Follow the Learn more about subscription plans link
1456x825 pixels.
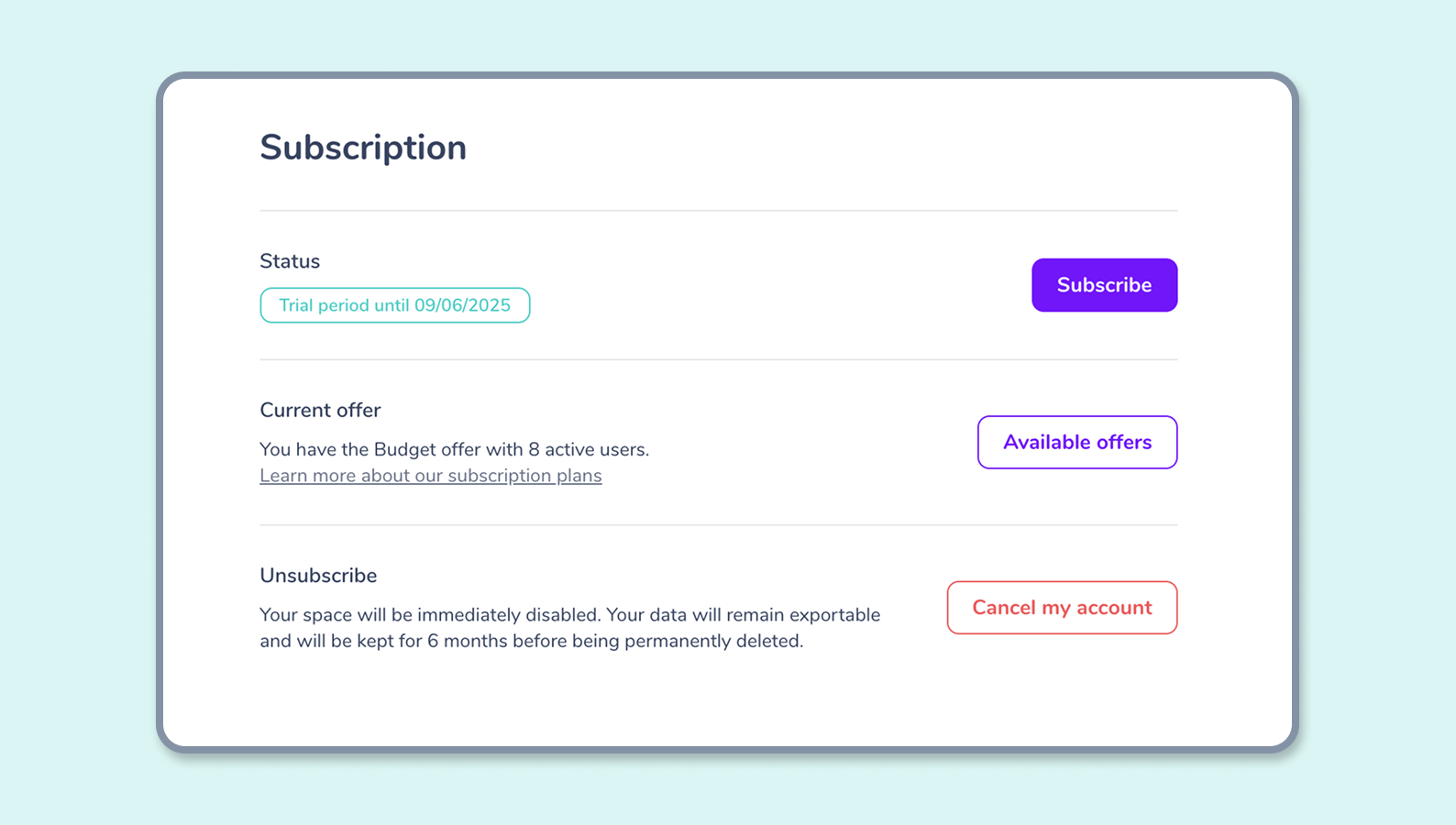(431, 476)
